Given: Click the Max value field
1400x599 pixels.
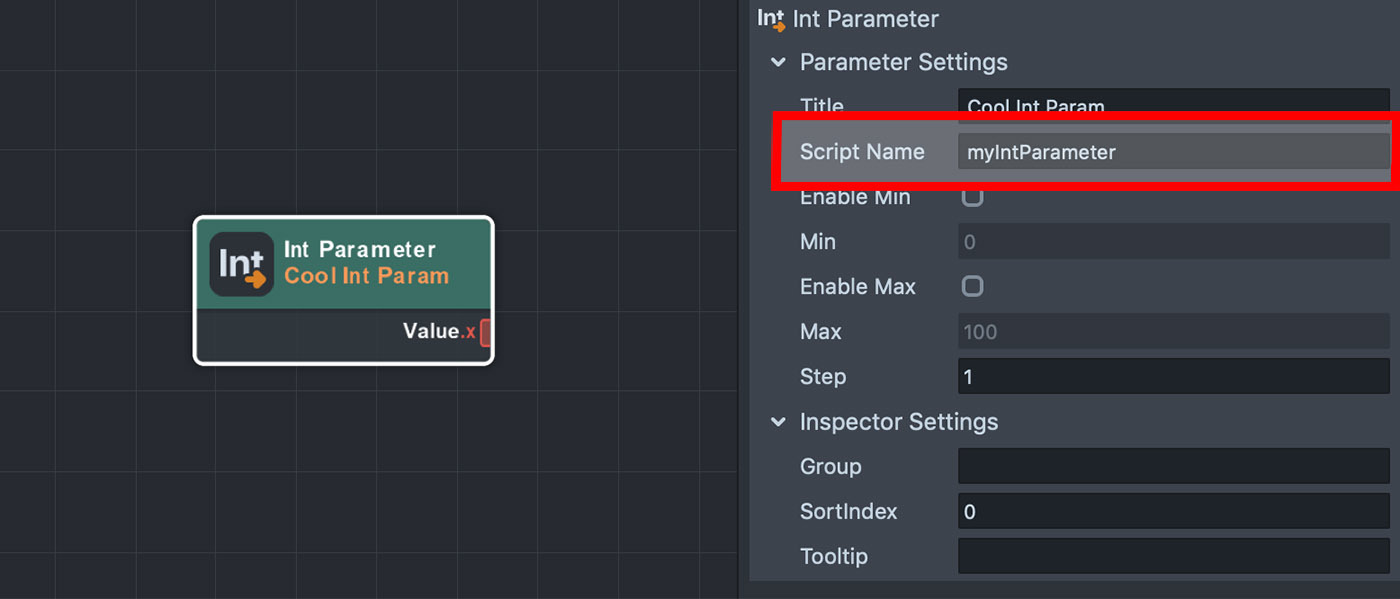Looking at the screenshot, I should (1172, 332).
